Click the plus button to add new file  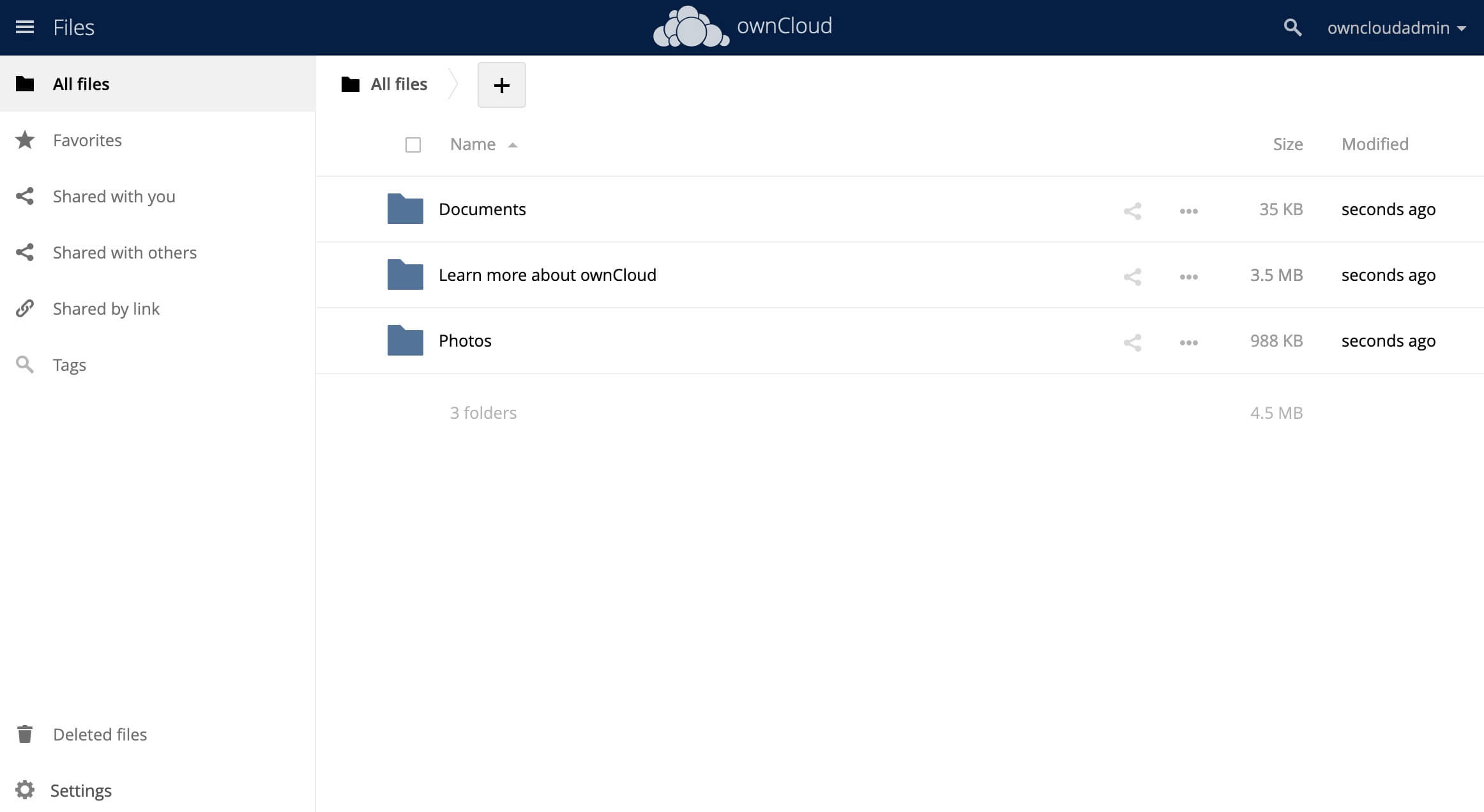tap(500, 84)
